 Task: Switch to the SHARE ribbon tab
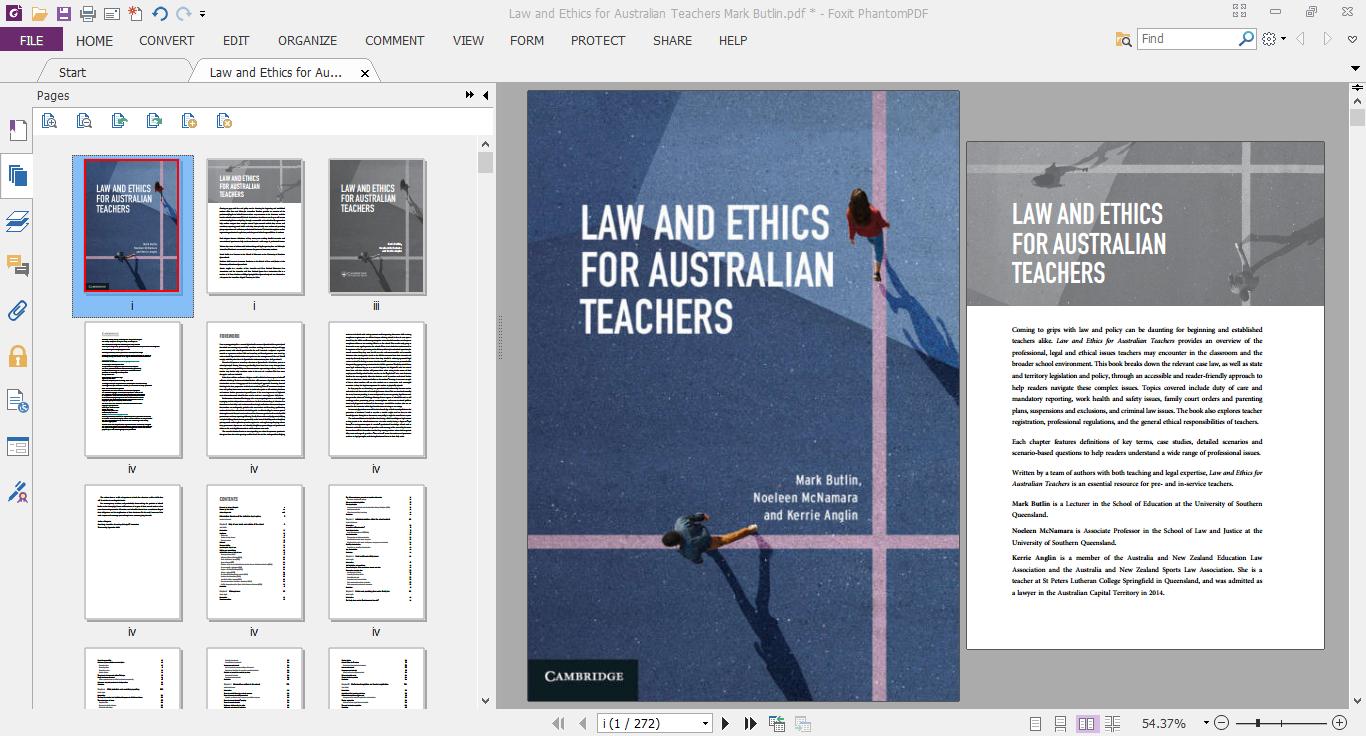coord(672,40)
